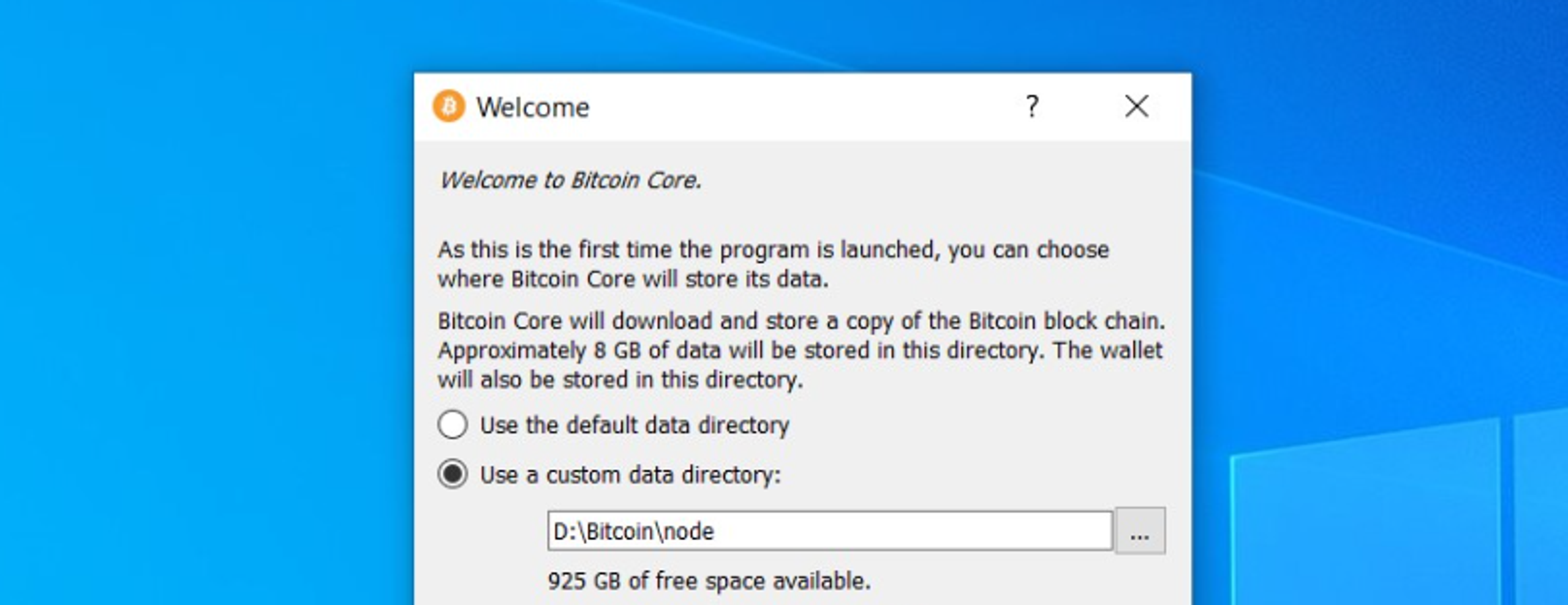The height and width of the screenshot is (605, 1568).
Task: Click the Bitcoin logo in the title bar
Action: coord(449,107)
